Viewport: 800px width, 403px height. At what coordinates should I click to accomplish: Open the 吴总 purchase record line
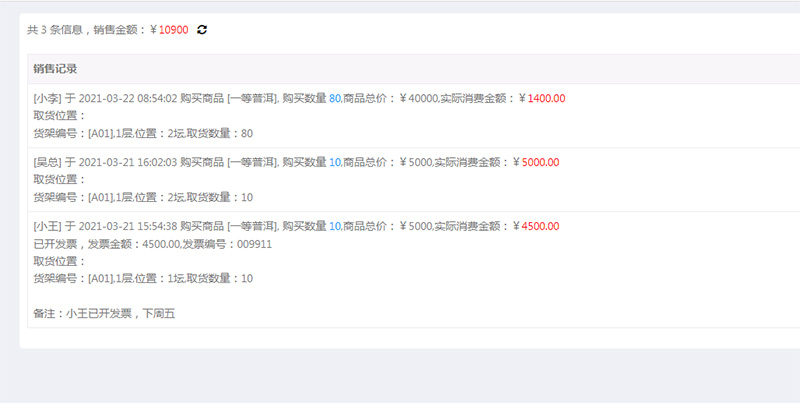[296, 162]
